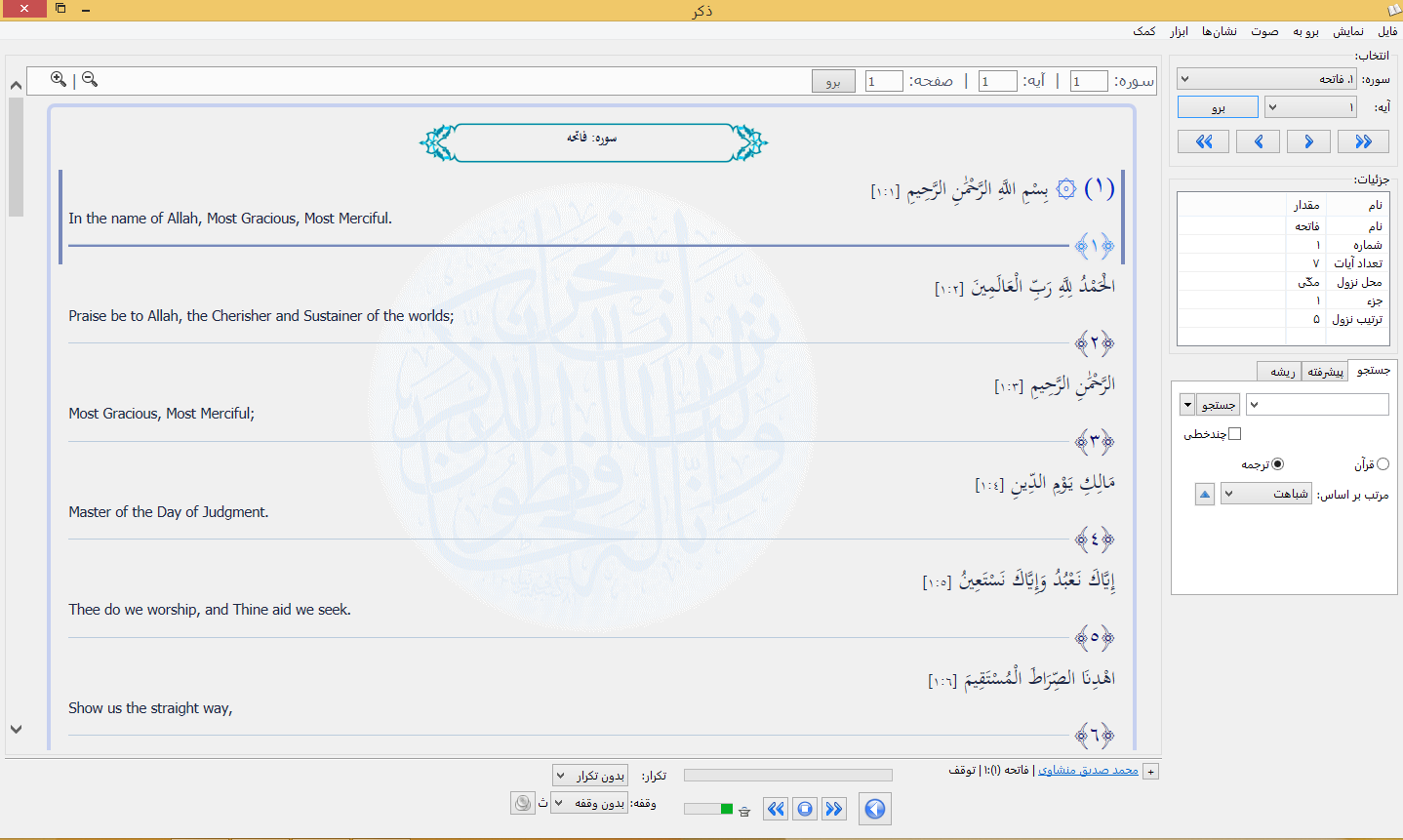The width and height of the screenshot is (1403, 840).
Task: Click برو button in the top bar
Action: (x=833, y=81)
